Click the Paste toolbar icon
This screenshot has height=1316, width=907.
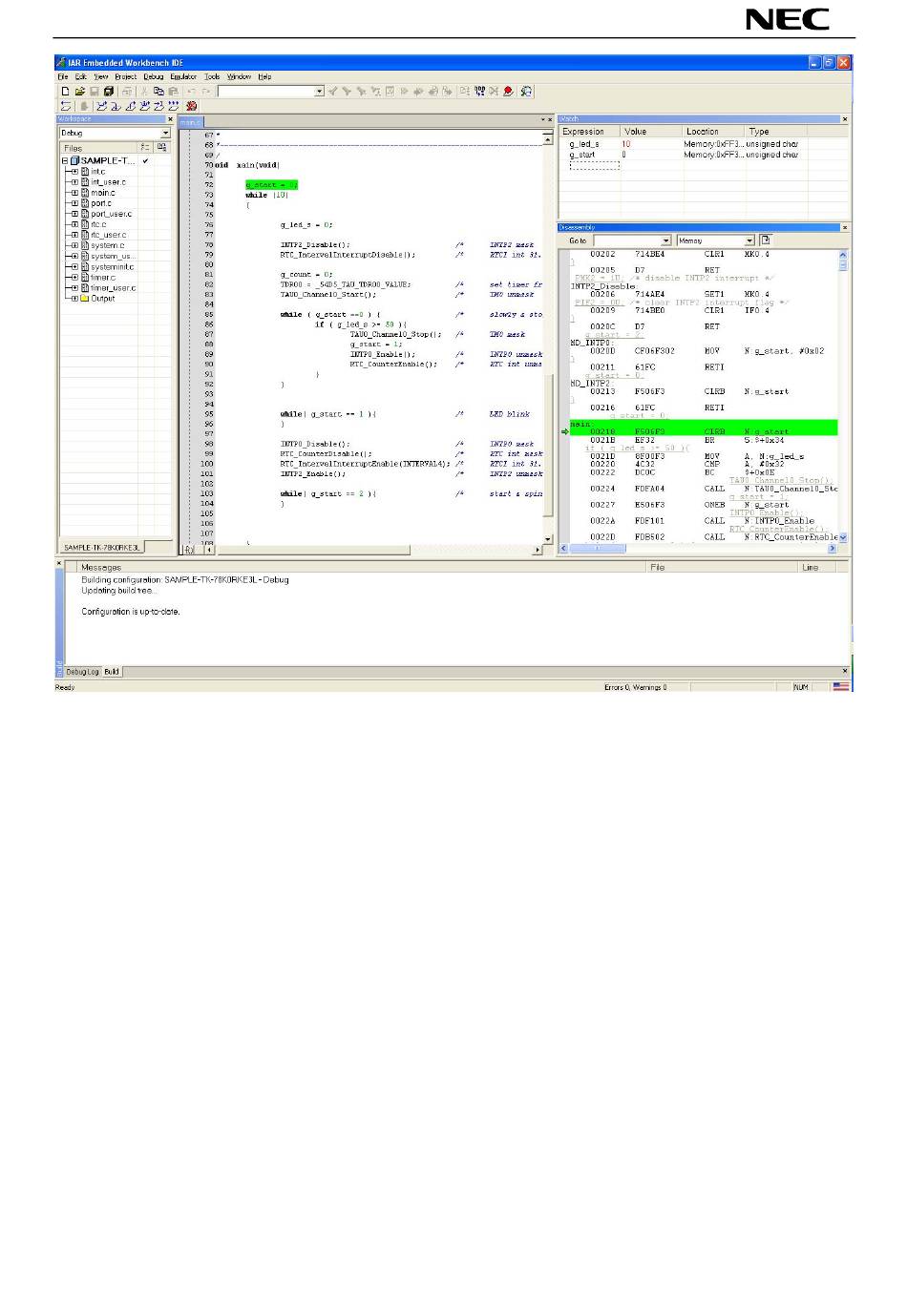pyautogui.click(x=173, y=92)
